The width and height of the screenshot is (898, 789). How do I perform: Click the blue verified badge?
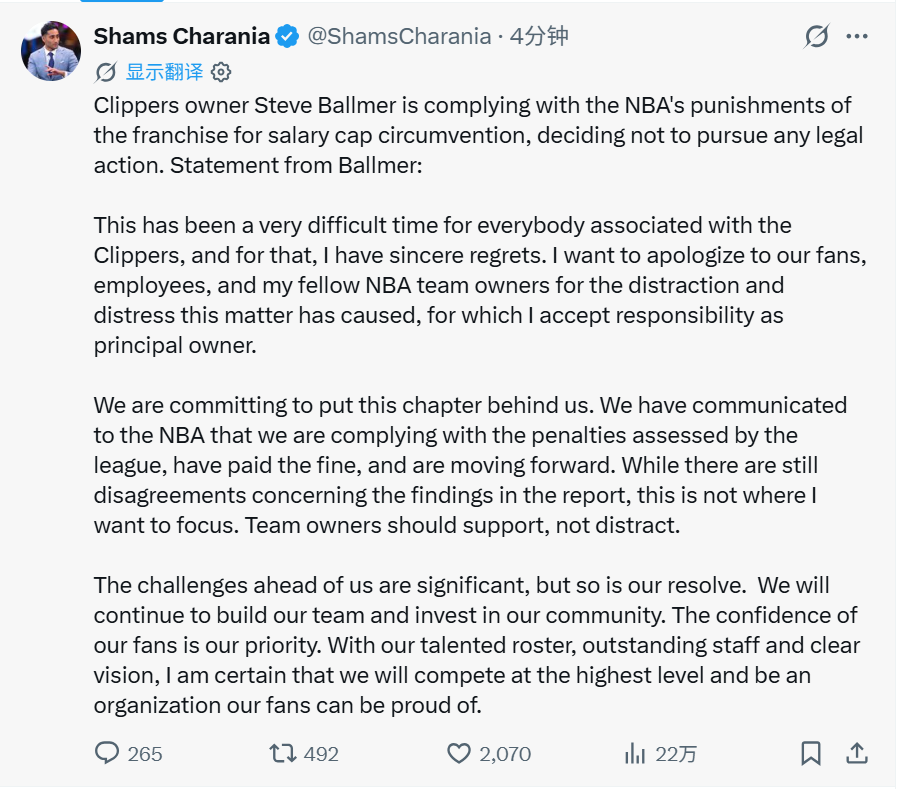coord(287,37)
